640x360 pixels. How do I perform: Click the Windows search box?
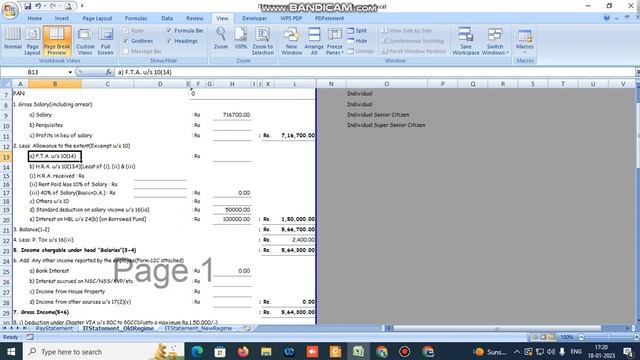coord(105,351)
